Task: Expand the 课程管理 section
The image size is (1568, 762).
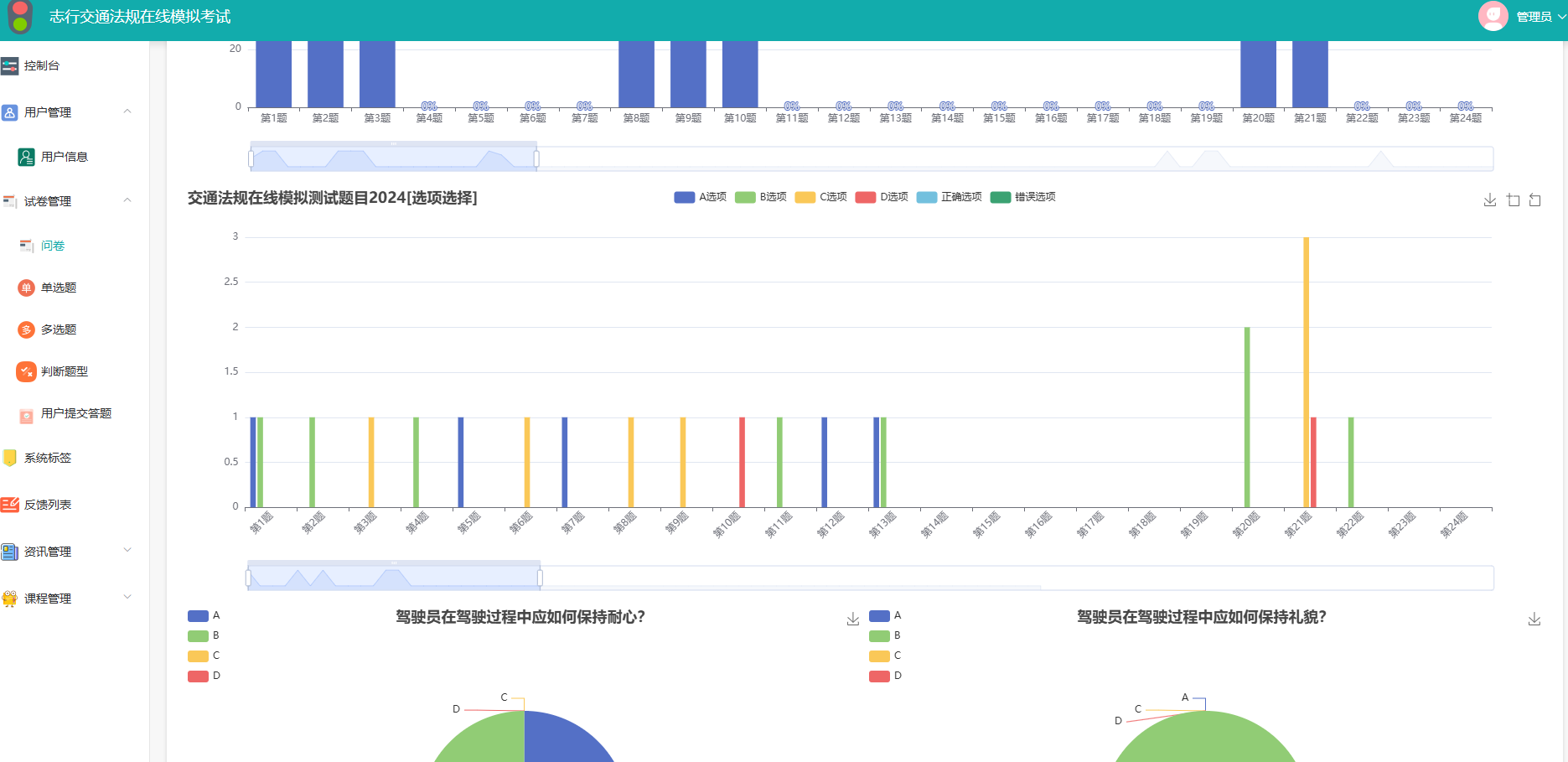Action: [127, 597]
